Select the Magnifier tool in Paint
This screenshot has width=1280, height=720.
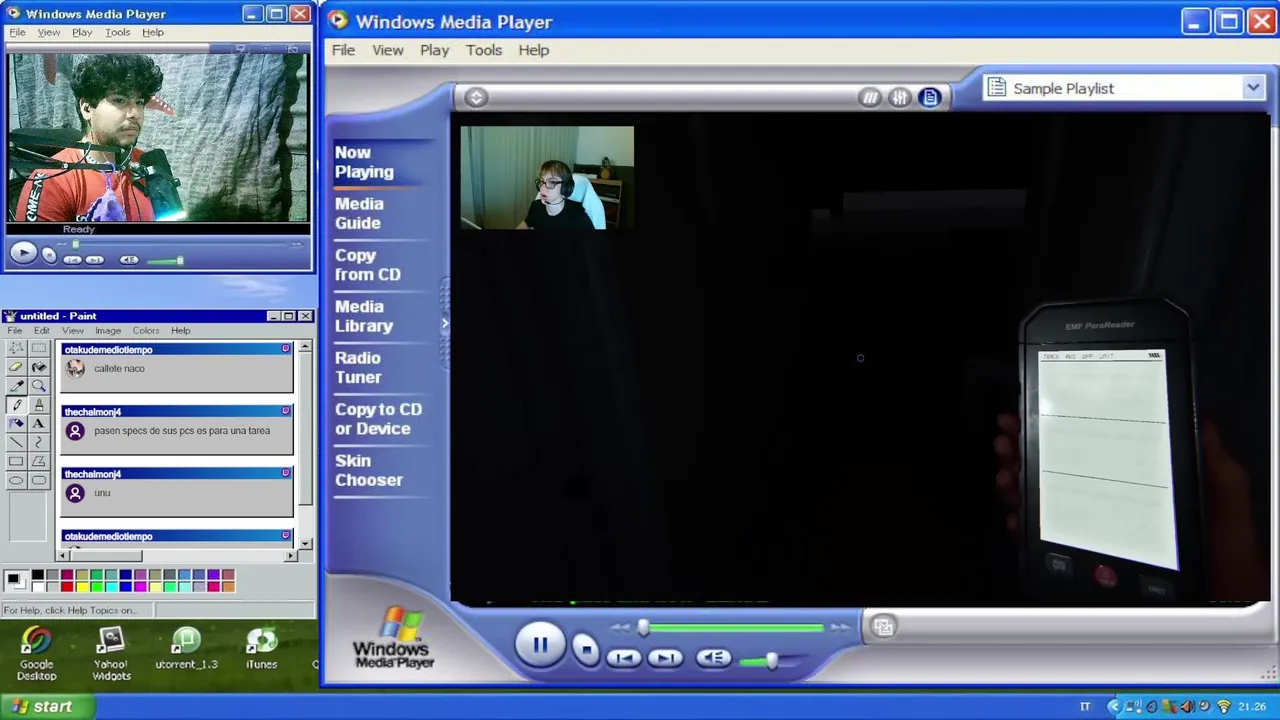tap(38, 386)
